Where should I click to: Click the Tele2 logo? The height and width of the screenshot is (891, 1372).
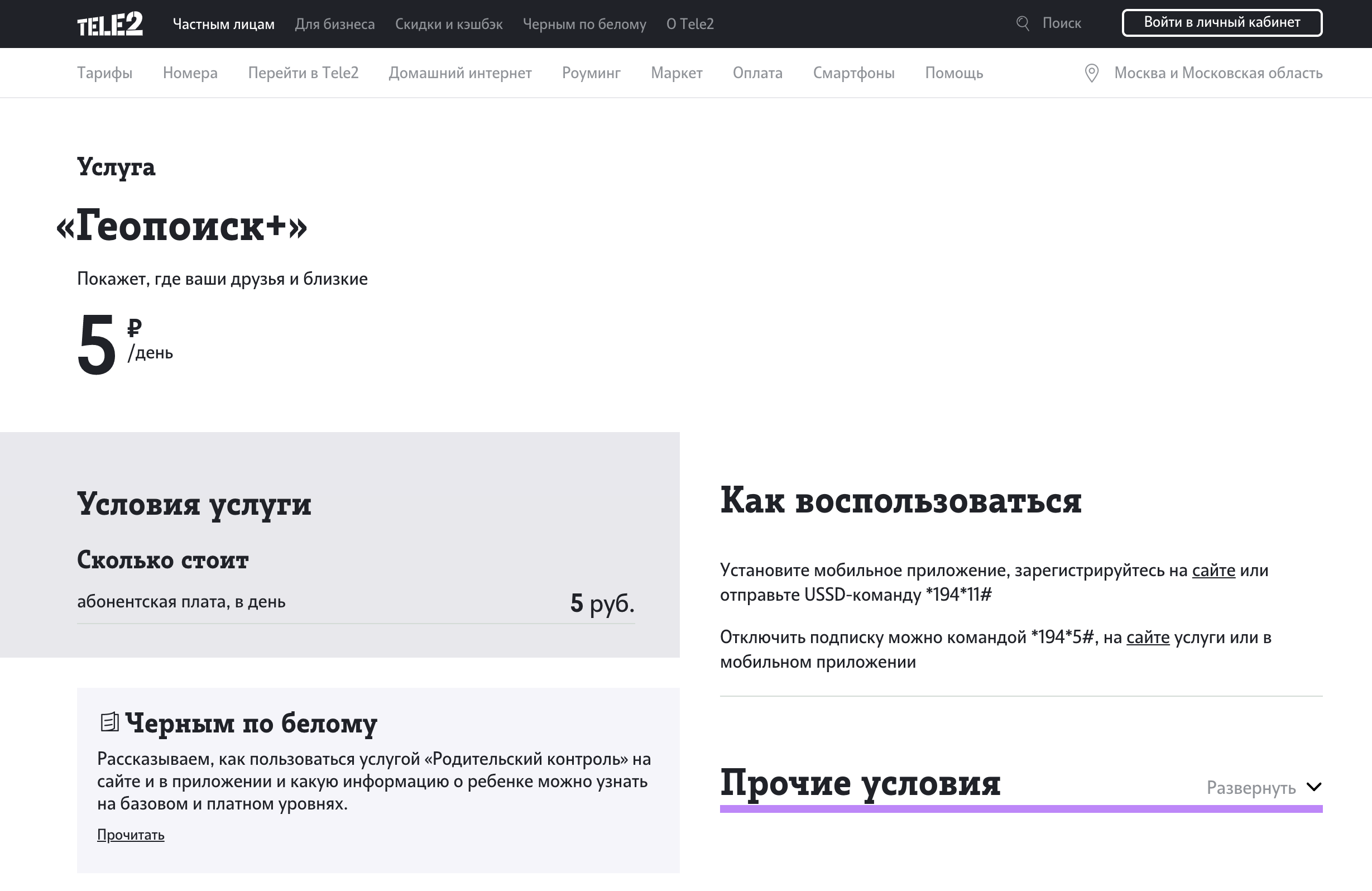click(x=110, y=24)
